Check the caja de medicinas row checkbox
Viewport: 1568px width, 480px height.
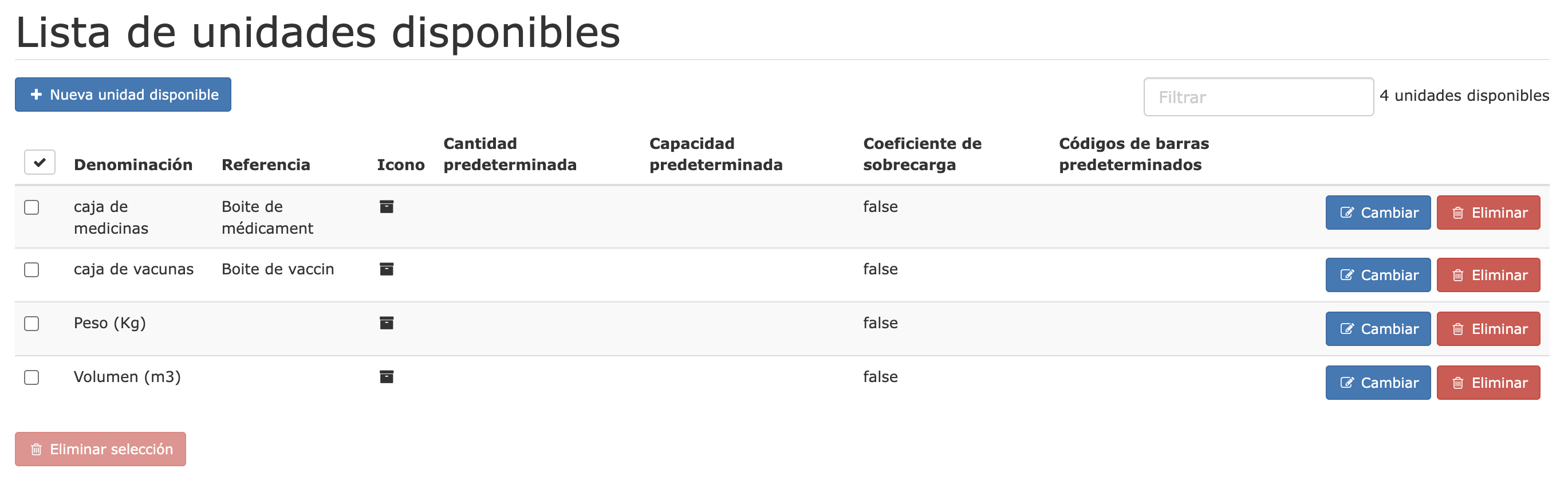click(31, 207)
